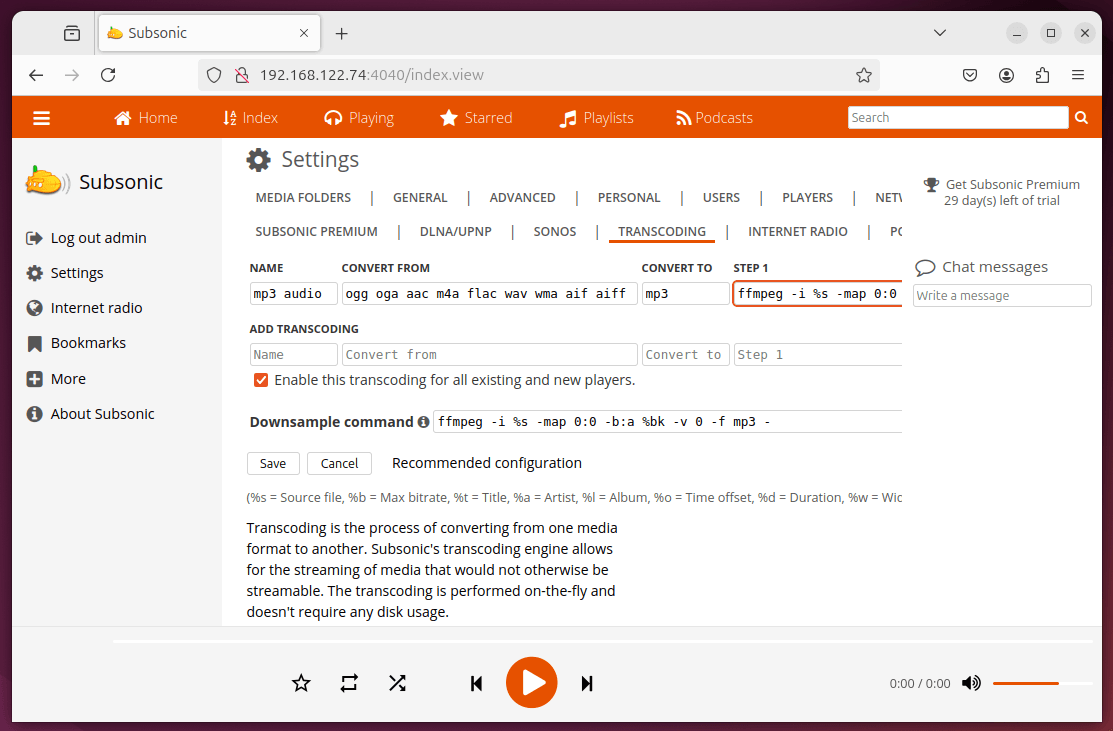Switch to PLAYERS settings tab

807,197
